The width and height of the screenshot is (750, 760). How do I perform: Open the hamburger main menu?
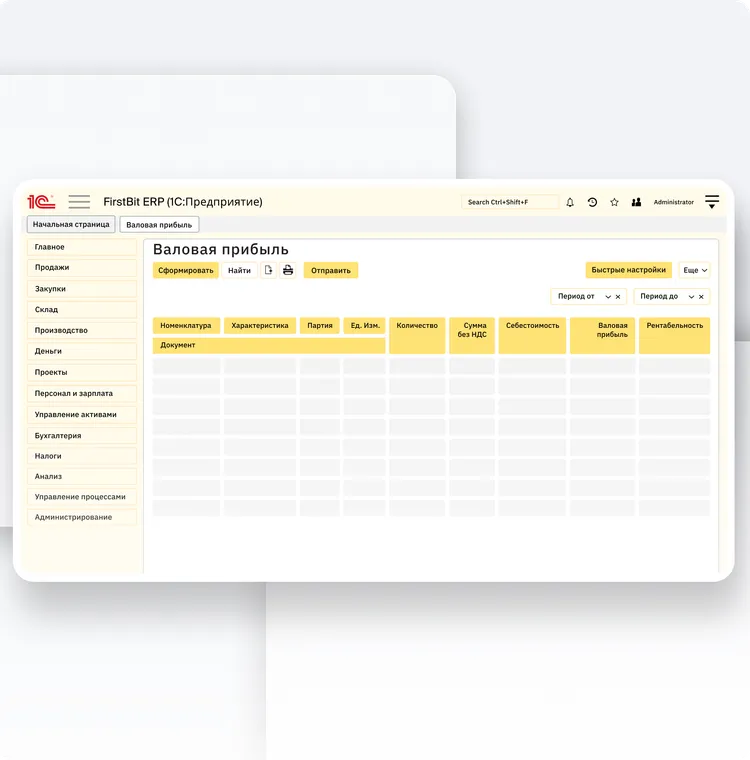(x=79, y=202)
